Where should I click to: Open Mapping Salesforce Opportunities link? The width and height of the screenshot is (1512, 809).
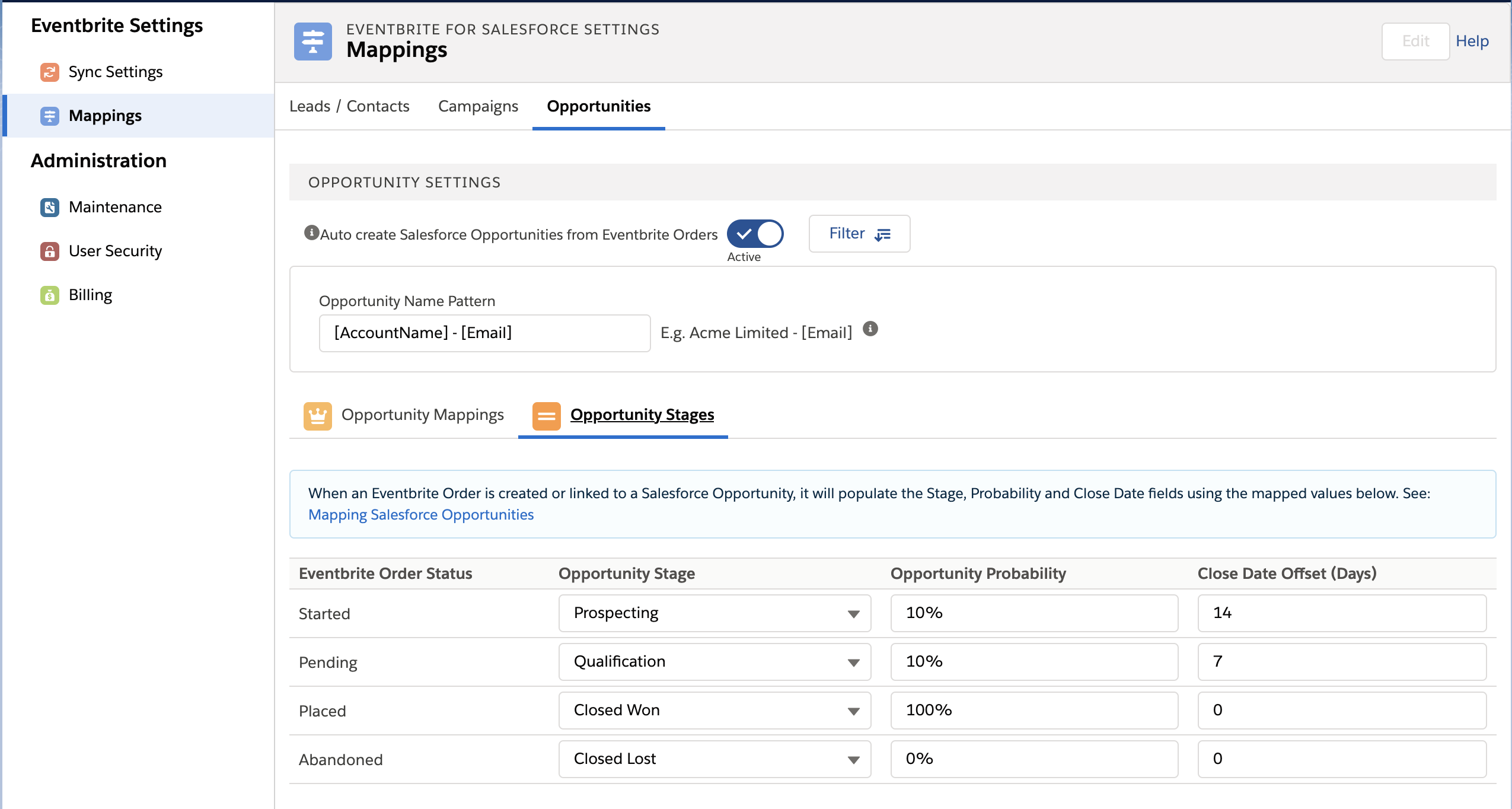(421, 515)
